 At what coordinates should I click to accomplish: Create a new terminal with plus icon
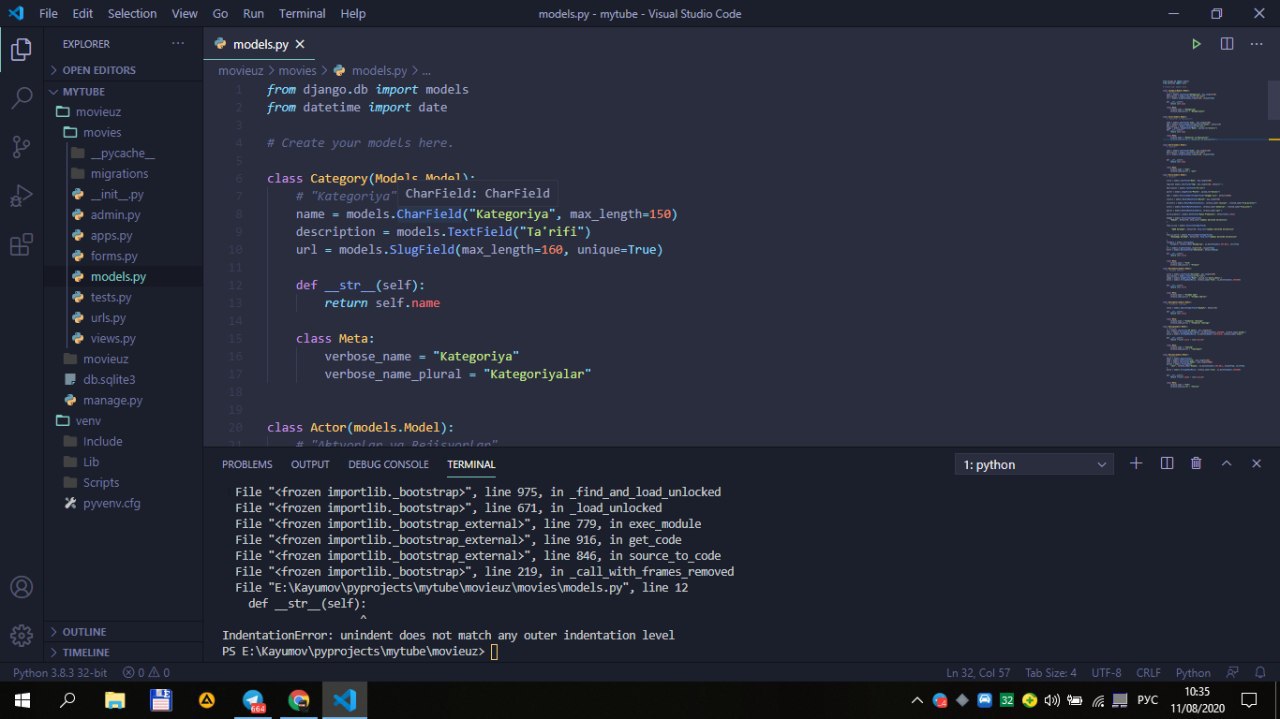tap(1136, 463)
